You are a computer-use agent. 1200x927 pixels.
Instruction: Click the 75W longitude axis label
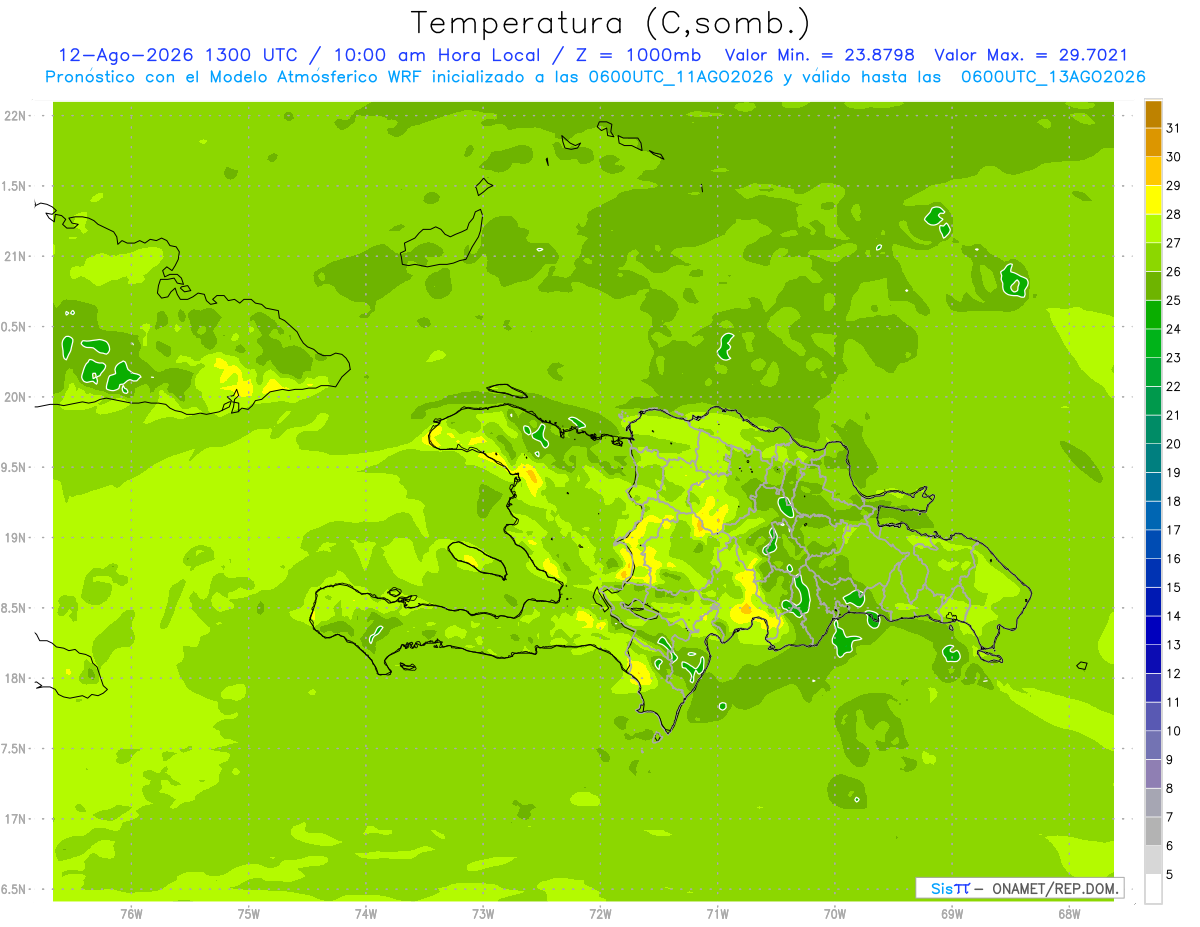pos(249,913)
